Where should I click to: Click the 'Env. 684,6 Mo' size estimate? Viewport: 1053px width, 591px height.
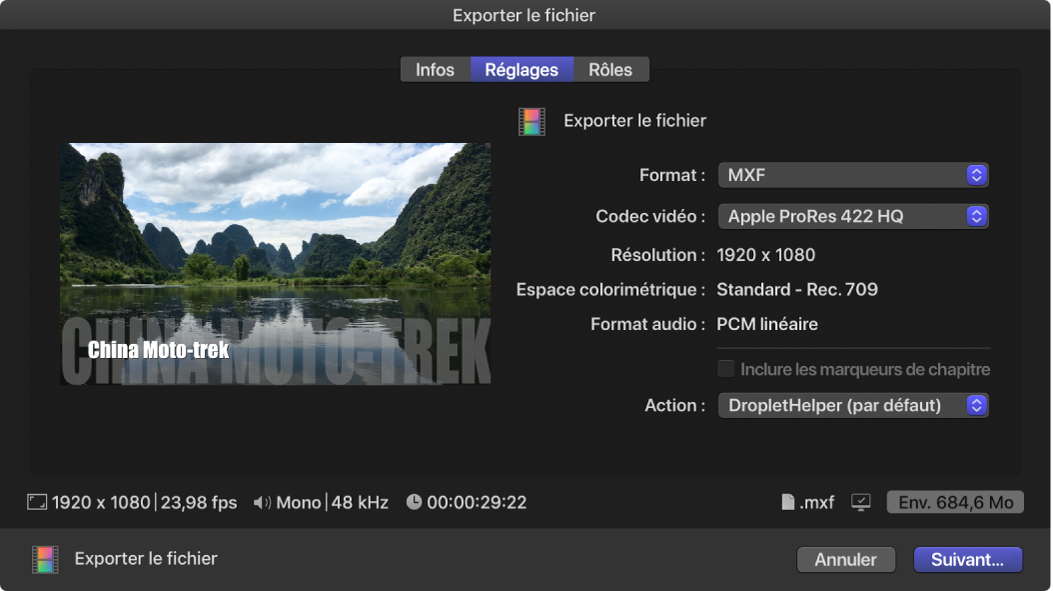click(954, 502)
